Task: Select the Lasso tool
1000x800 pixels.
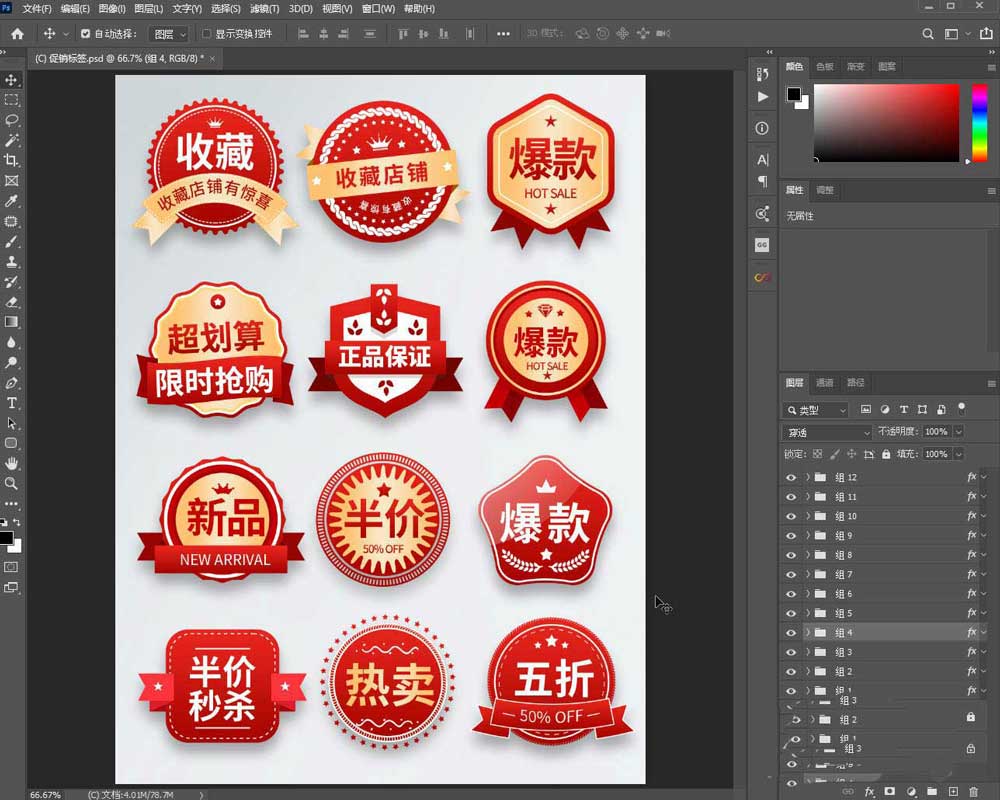Action: pyautogui.click(x=12, y=120)
